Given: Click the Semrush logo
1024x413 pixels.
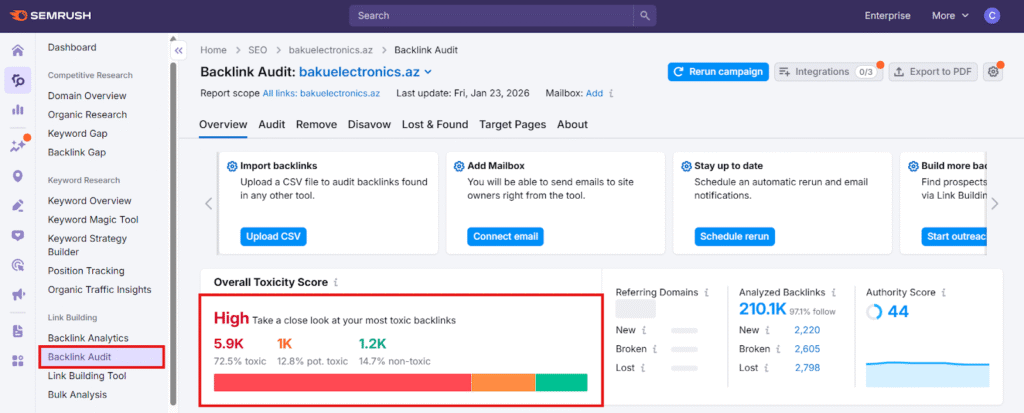Looking at the screenshot, I should [x=50, y=16].
